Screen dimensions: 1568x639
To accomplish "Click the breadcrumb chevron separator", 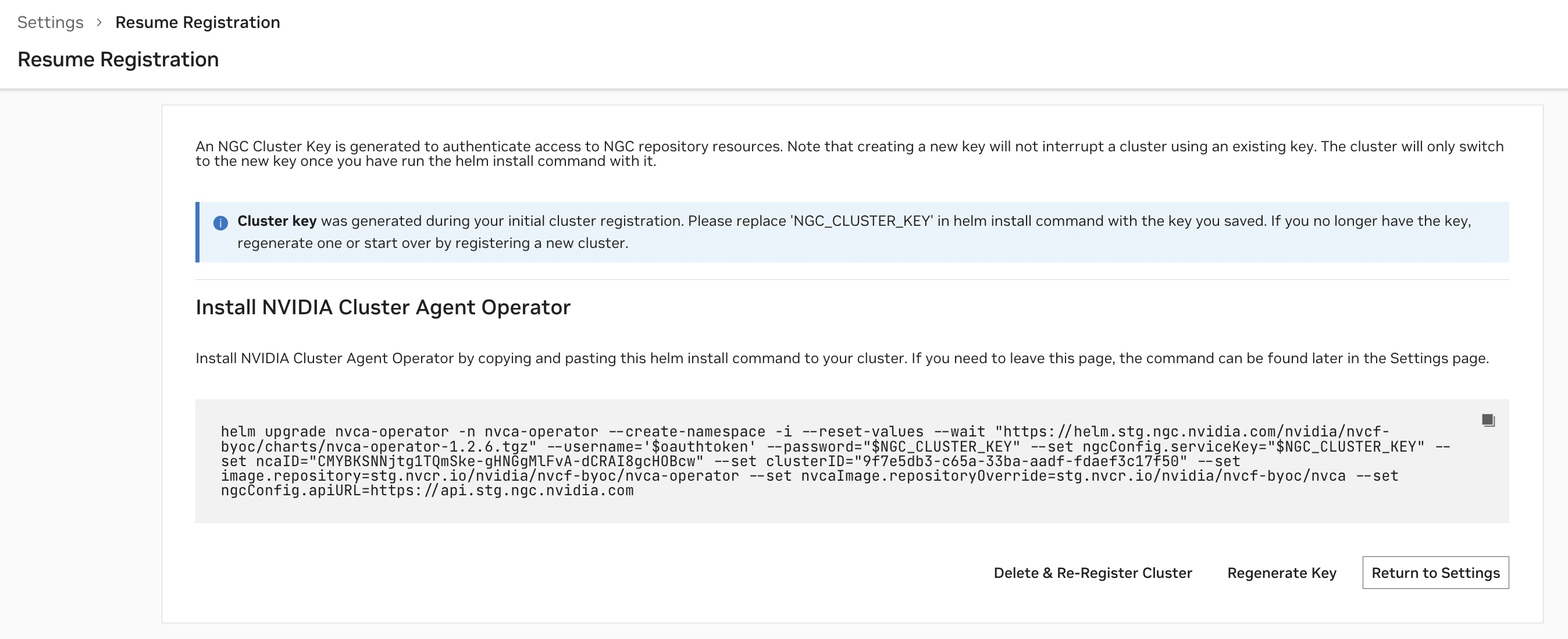I will [x=99, y=23].
